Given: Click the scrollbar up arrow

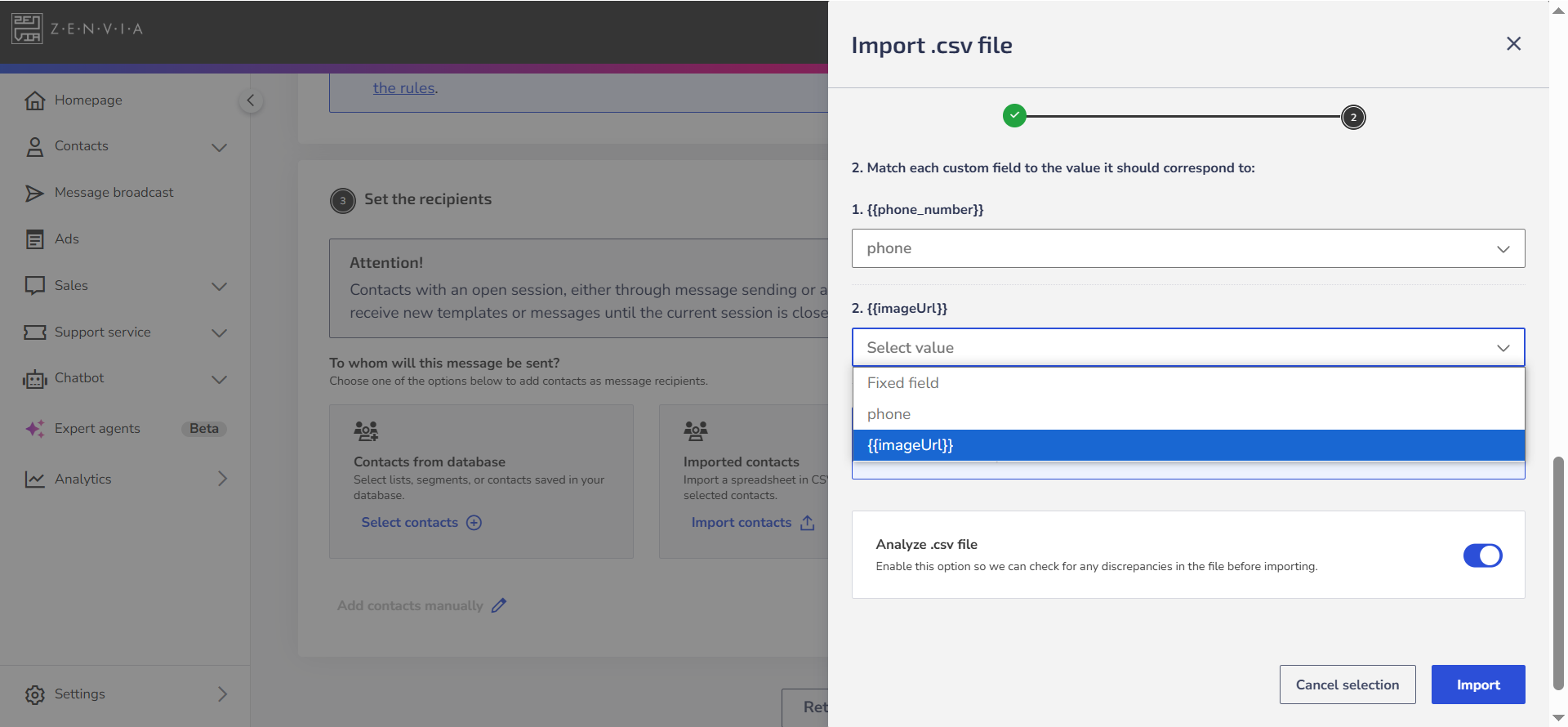Looking at the screenshot, I should [x=1558, y=10].
